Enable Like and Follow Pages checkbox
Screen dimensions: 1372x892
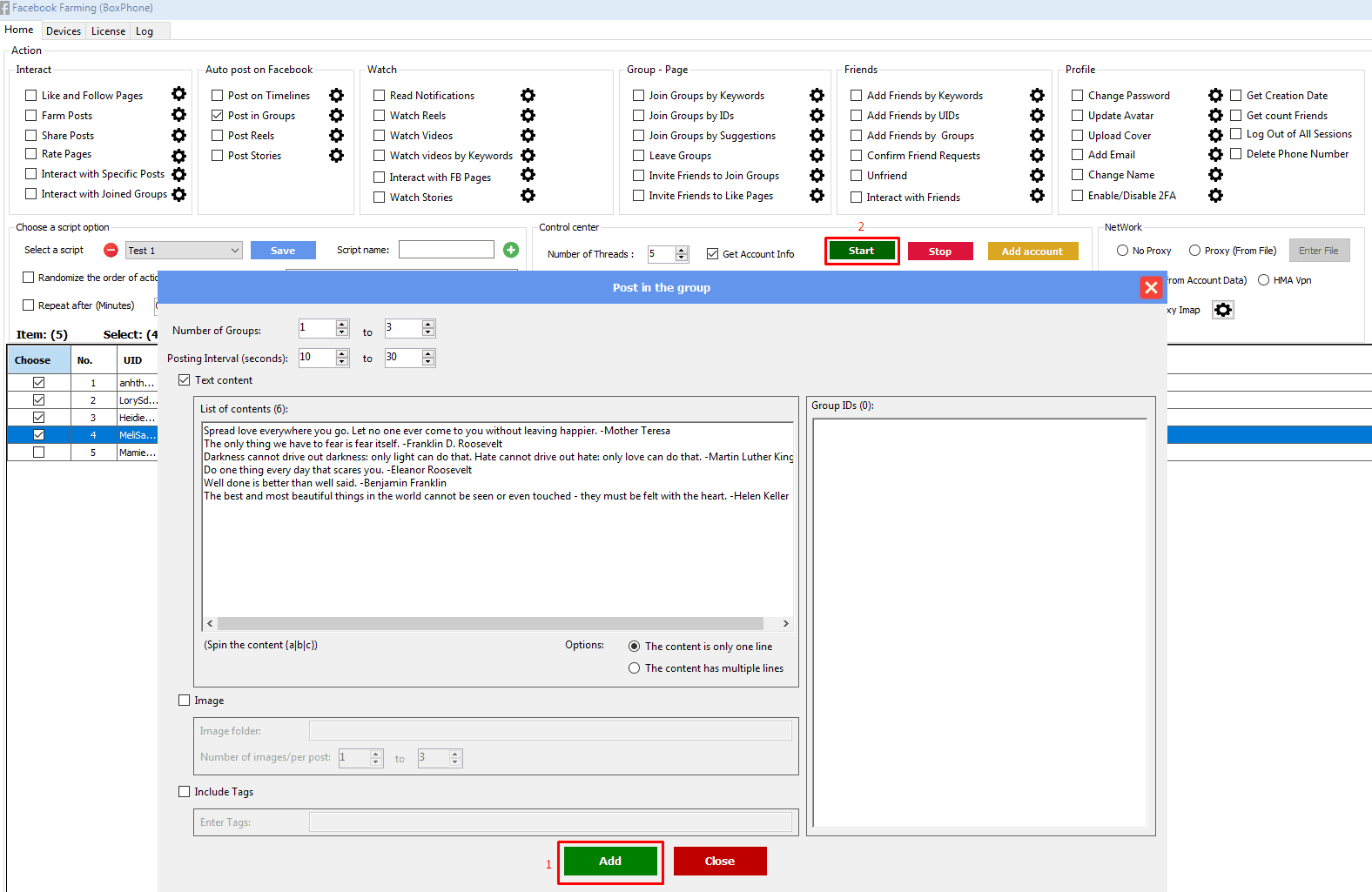click(31, 96)
